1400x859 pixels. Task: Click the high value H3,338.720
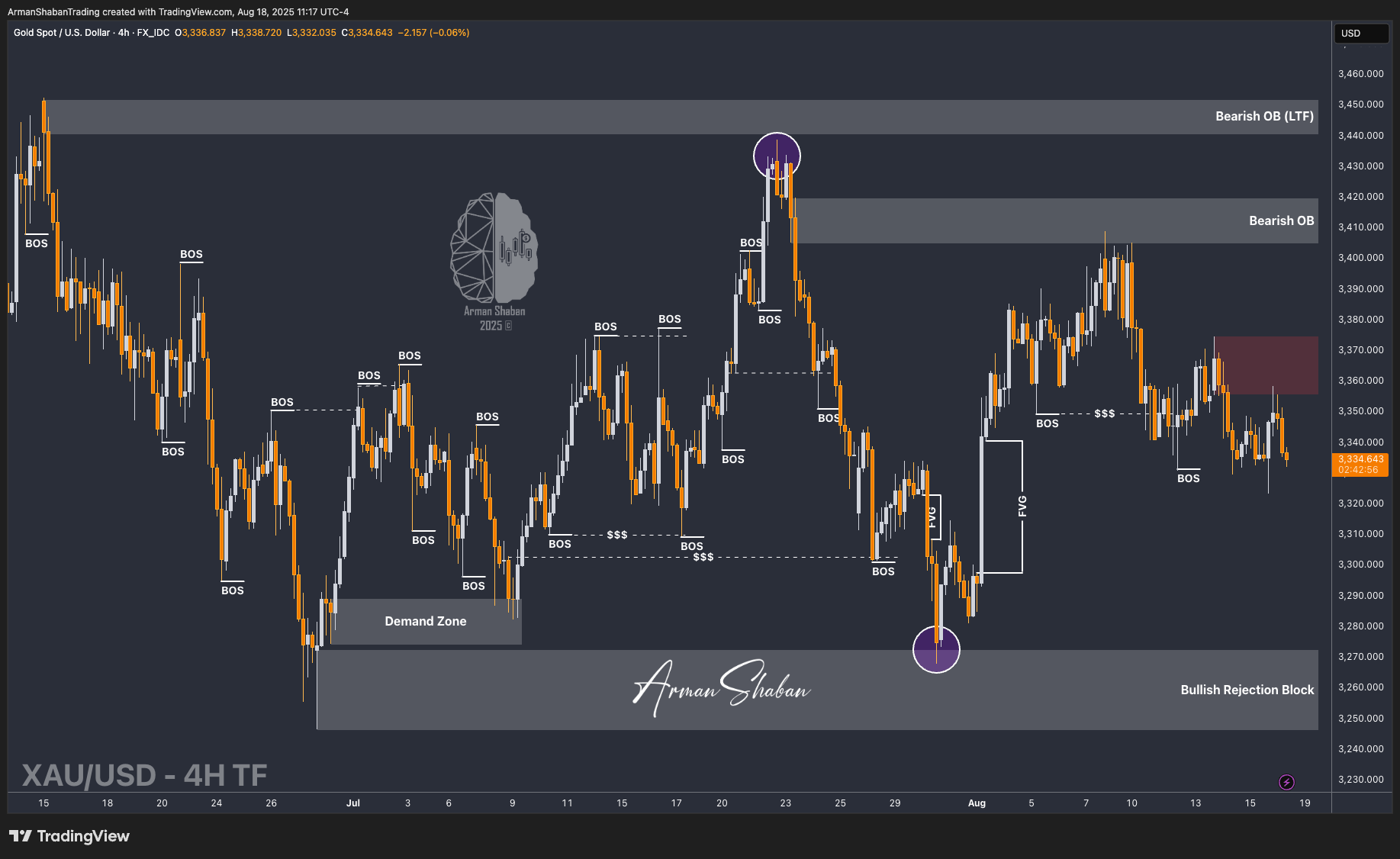(256, 33)
